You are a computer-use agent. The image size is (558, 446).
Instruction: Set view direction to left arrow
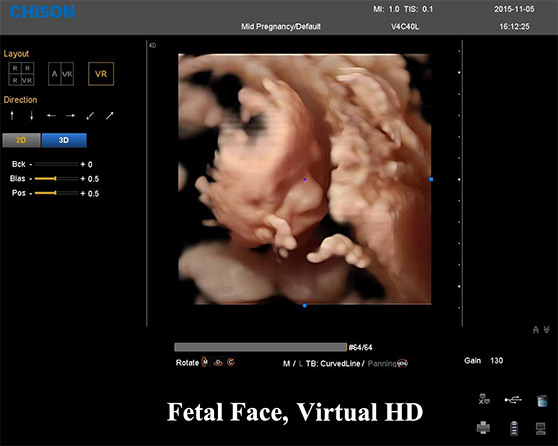point(51,115)
